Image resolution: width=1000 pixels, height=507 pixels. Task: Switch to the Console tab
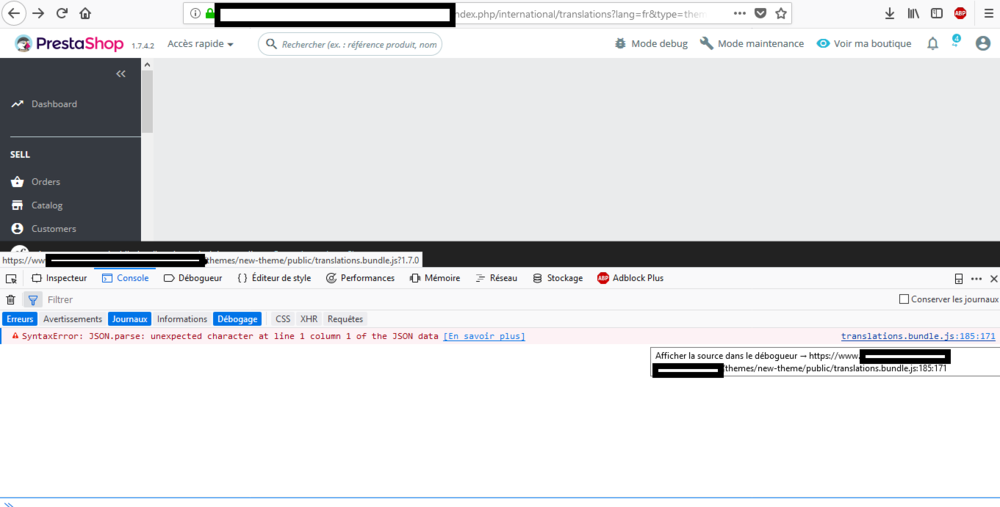tap(126, 278)
